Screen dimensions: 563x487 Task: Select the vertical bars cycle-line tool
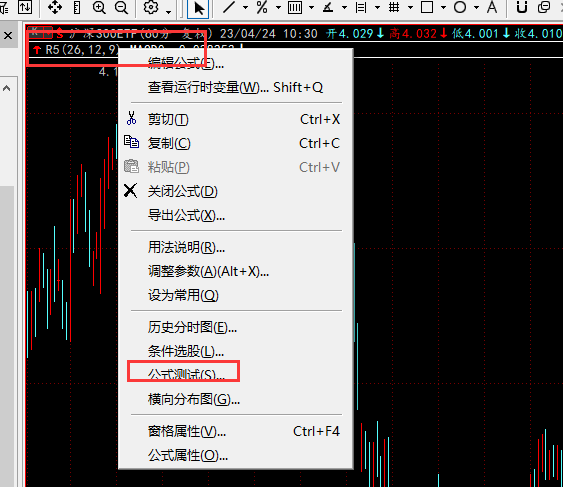click(295, 8)
